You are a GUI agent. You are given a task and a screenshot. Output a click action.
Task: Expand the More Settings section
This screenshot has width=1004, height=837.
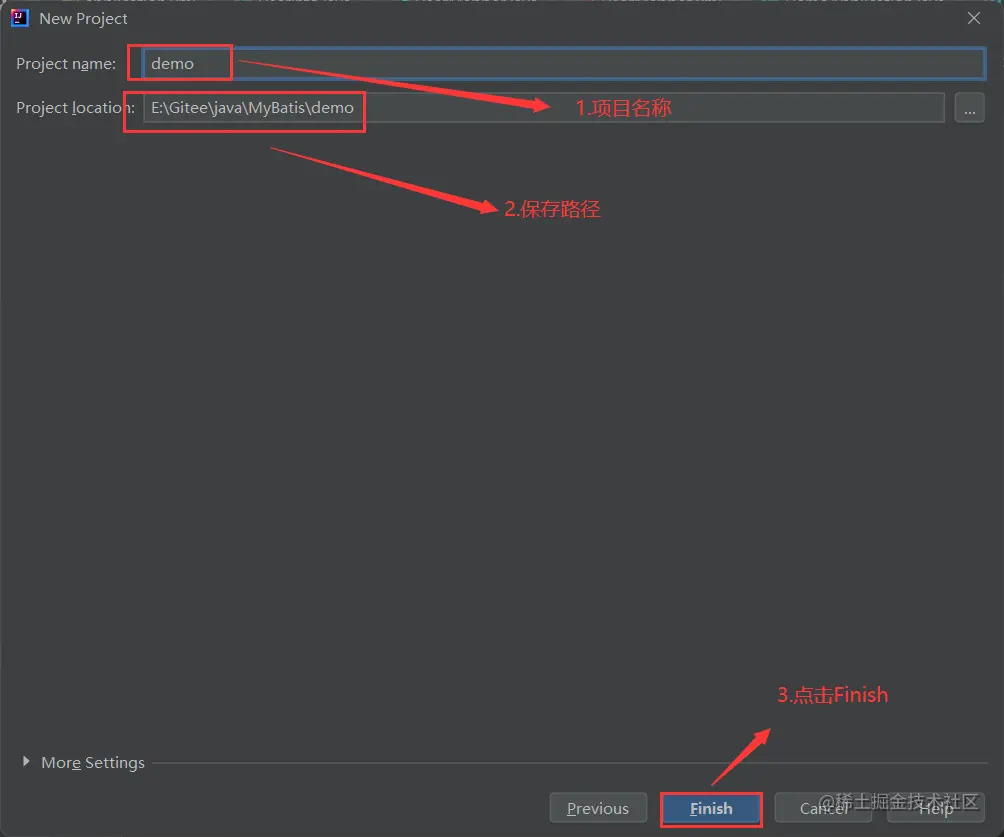pyautogui.click(x=26, y=761)
